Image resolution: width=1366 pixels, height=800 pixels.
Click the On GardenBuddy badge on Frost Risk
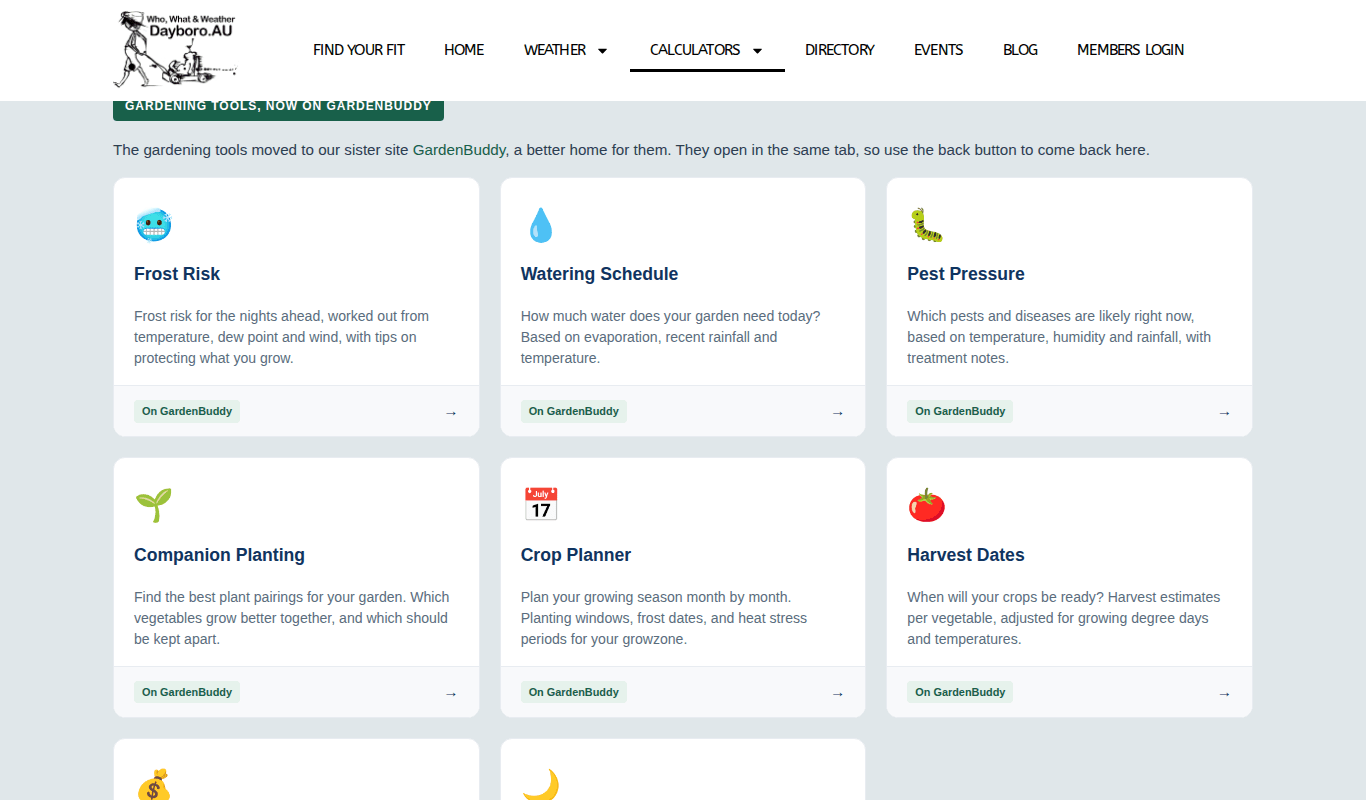click(187, 411)
